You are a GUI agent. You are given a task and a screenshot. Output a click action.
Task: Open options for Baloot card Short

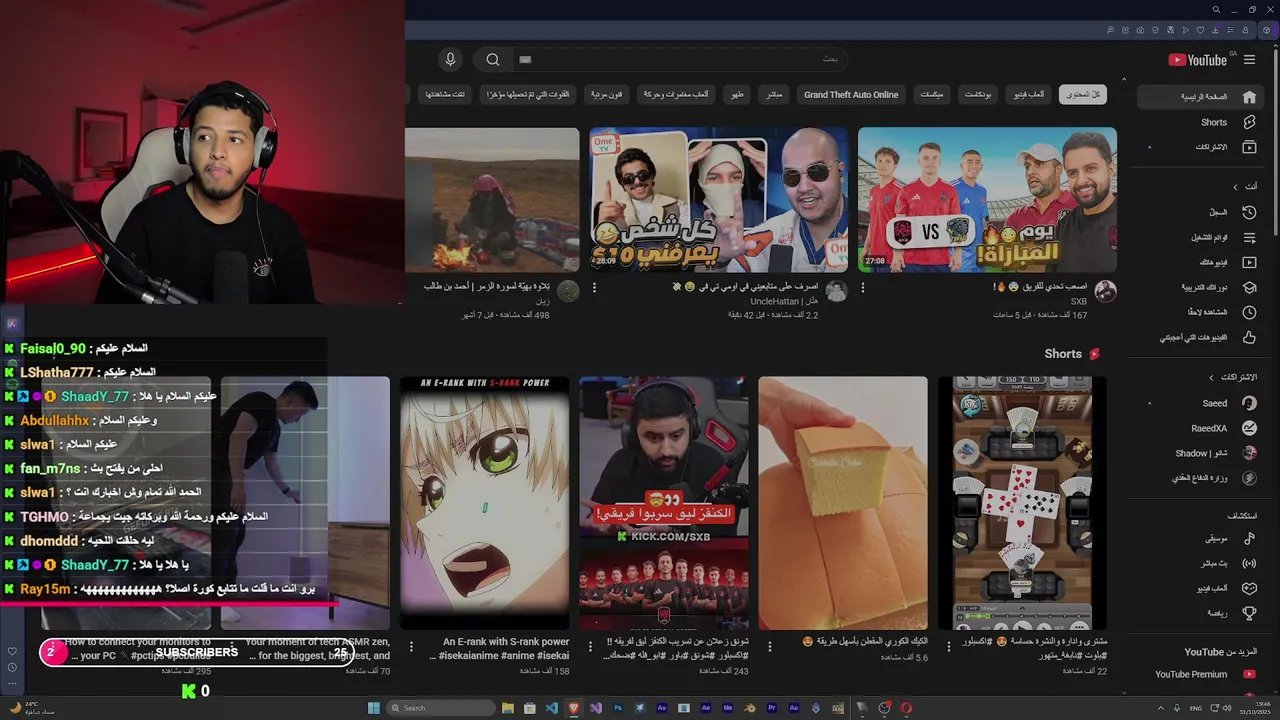coord(949,646)
